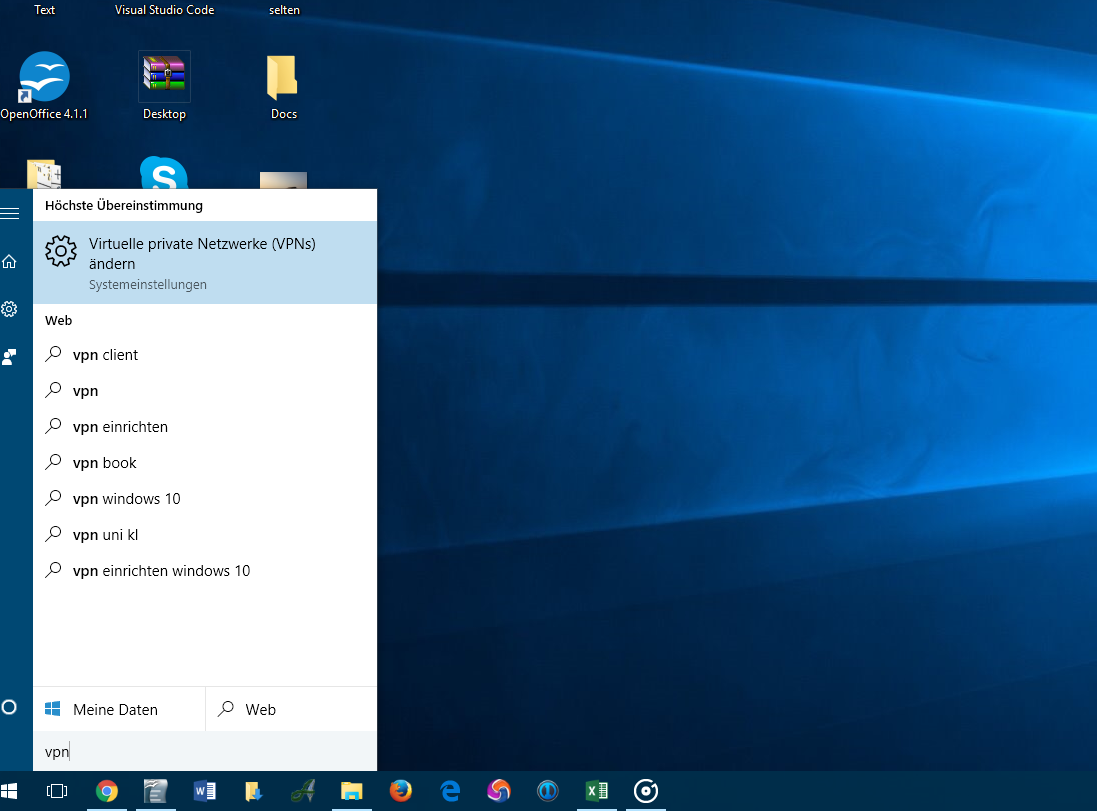Click the 'Höchste Übereinstimmung' heading
The width and height of the screenshot is (1097, 811).
pos(124,206)
